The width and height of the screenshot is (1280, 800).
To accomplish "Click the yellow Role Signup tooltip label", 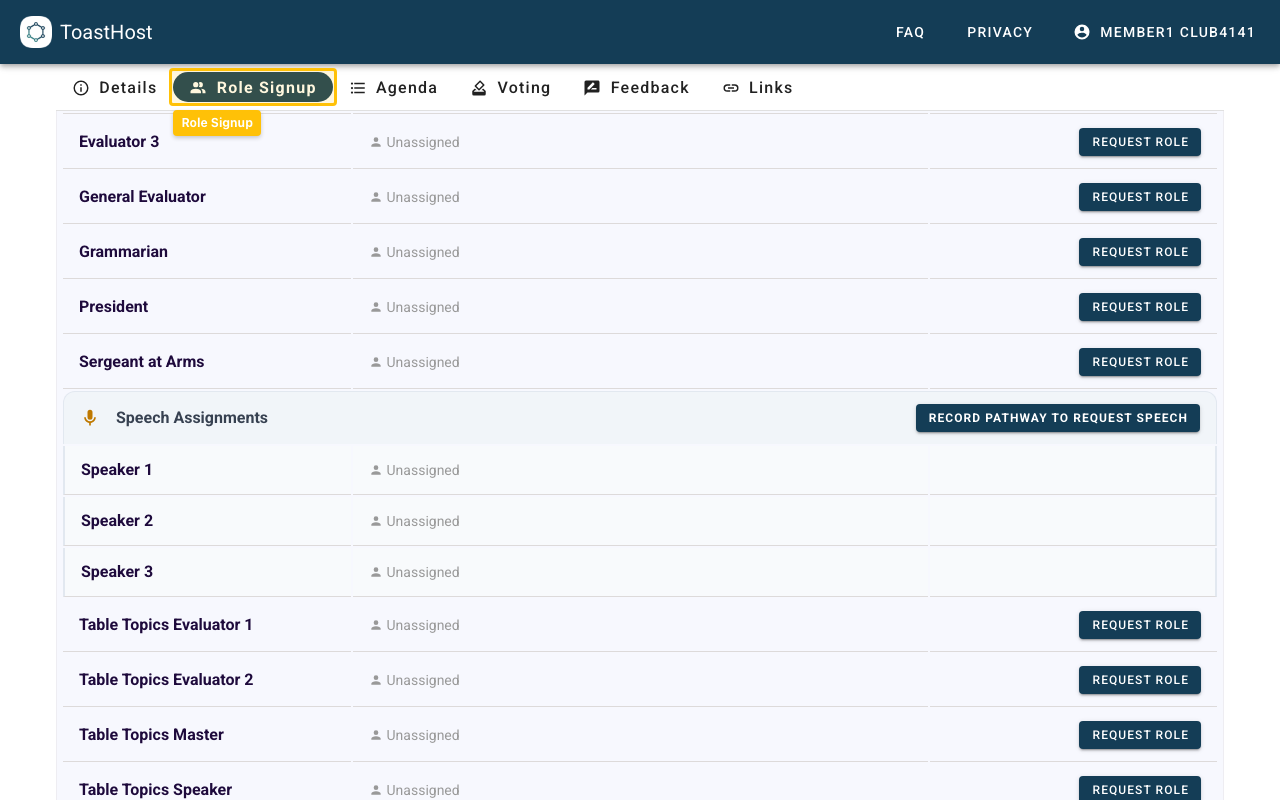I will [x=217, y=122].
